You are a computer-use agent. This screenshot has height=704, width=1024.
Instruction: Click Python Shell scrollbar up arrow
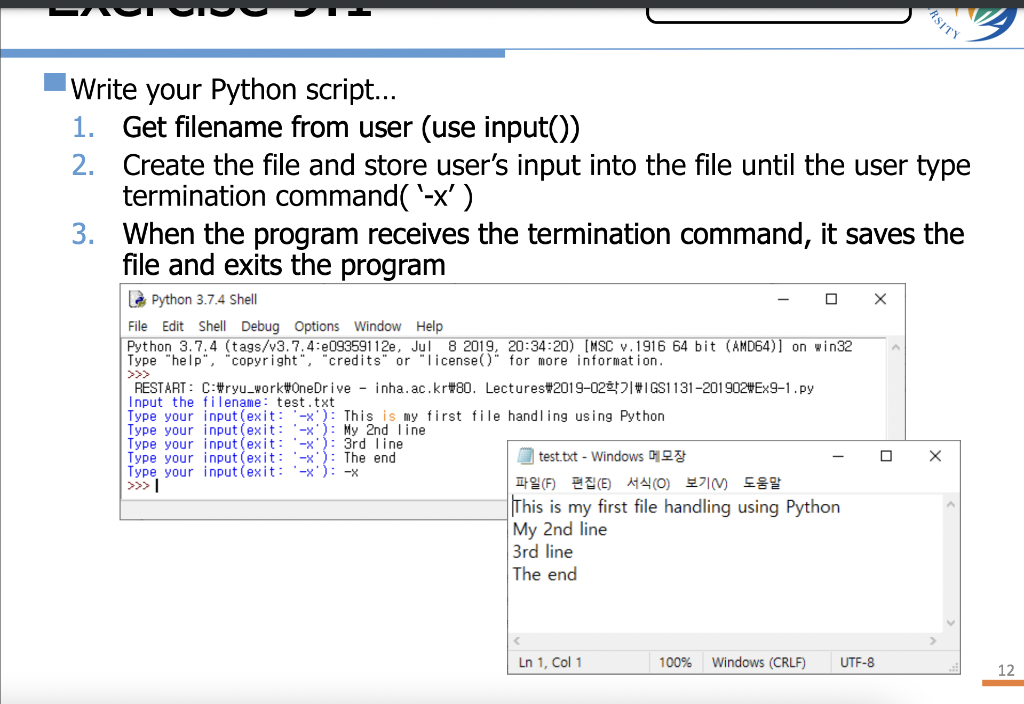[x=896, y=347]
